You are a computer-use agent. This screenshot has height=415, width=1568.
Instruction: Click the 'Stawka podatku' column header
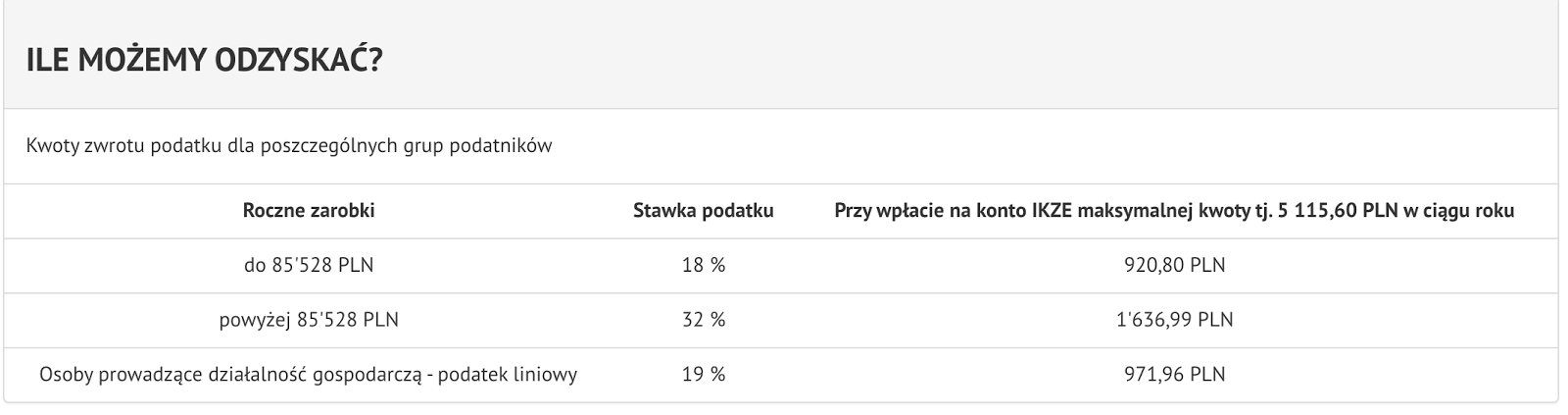click(x=704, y=210)
